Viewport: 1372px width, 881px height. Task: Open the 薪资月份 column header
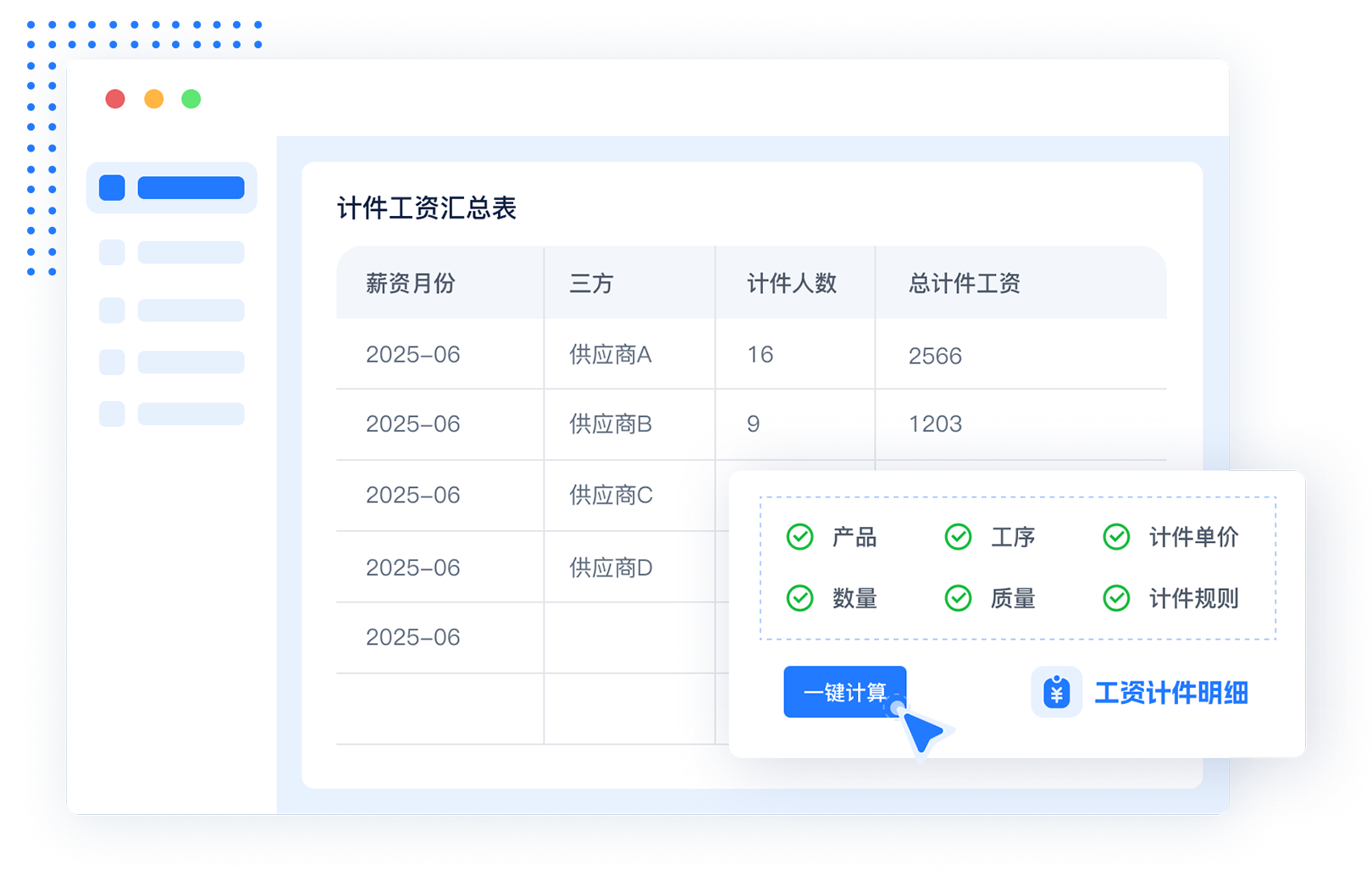[412, 284]
